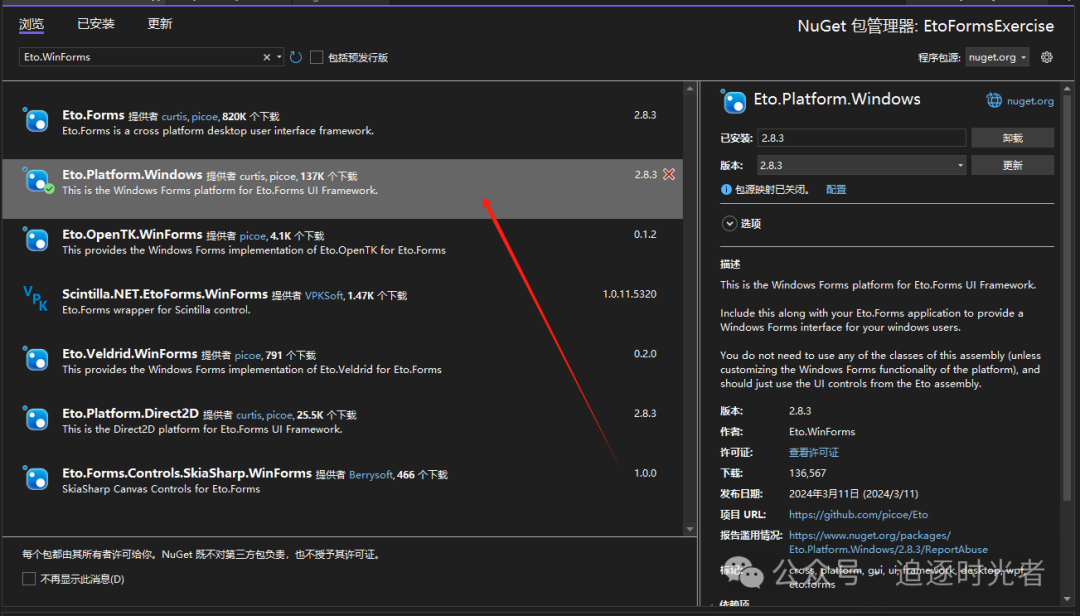Click the Eto.OpenTK.WinForms package icon
Image resolution: width=1080 pixels, height=616 pixels.
click(36, 240)
